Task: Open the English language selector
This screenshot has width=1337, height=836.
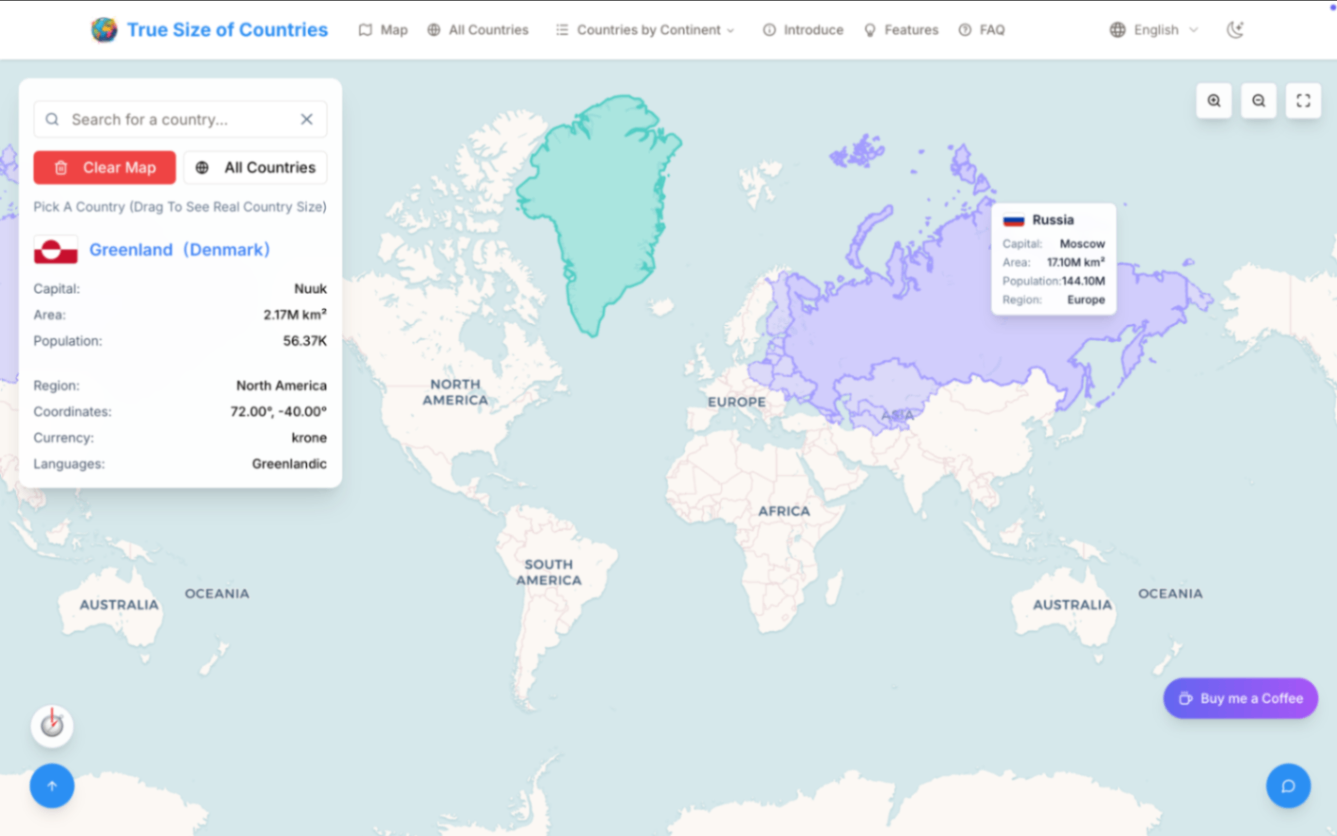Action: click(1154, 30)
